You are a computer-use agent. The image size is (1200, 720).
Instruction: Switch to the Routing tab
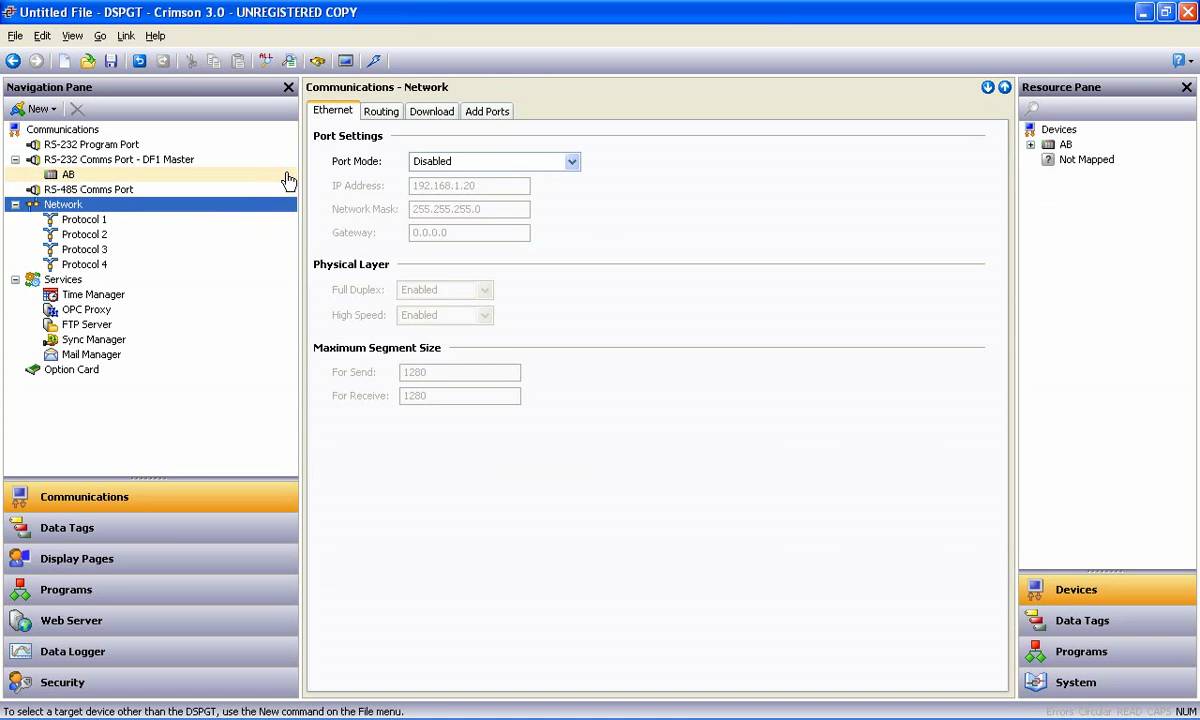click(381, 111)
